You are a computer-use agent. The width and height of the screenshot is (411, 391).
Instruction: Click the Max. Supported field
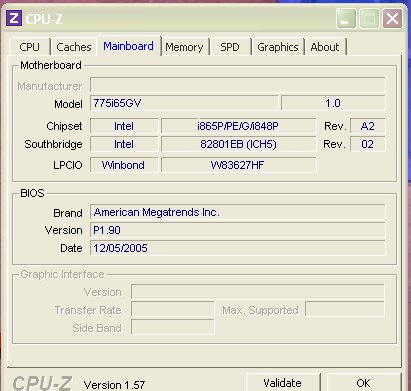pos(345,310)
